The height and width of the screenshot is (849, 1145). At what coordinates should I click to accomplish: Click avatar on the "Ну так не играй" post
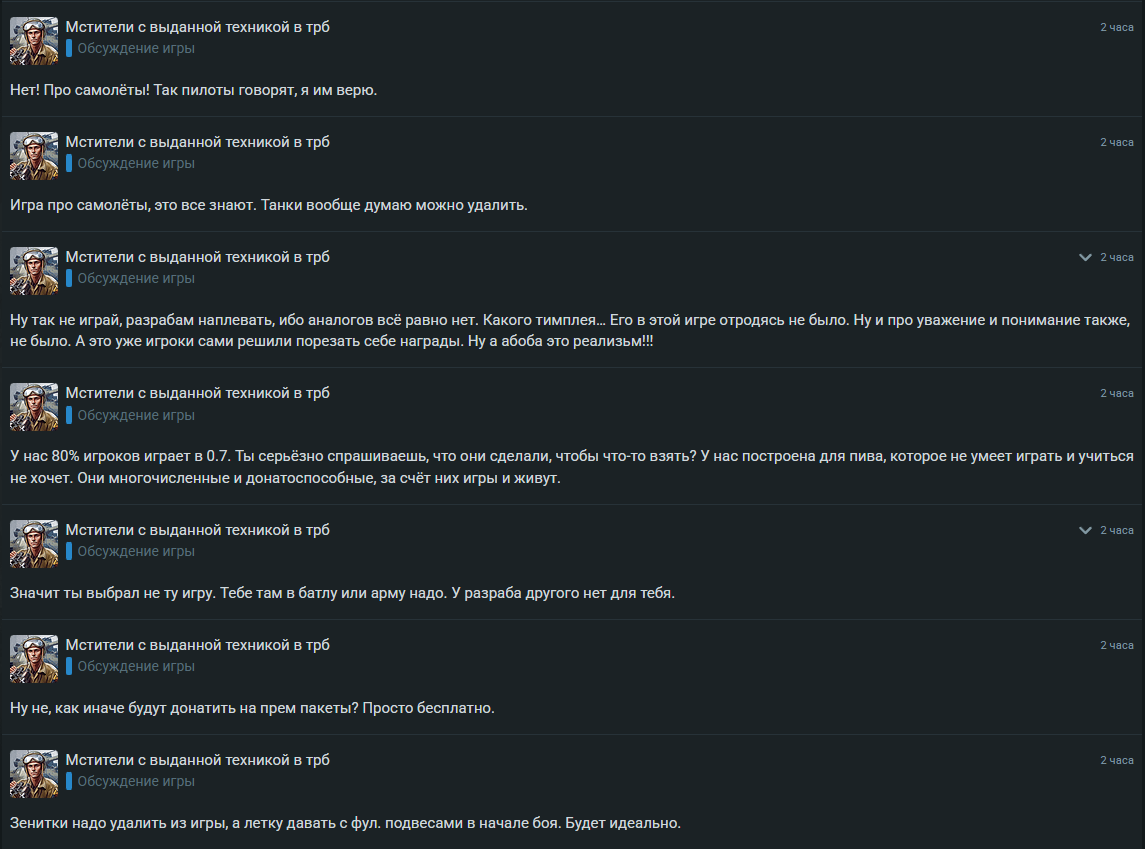[34, 271]
